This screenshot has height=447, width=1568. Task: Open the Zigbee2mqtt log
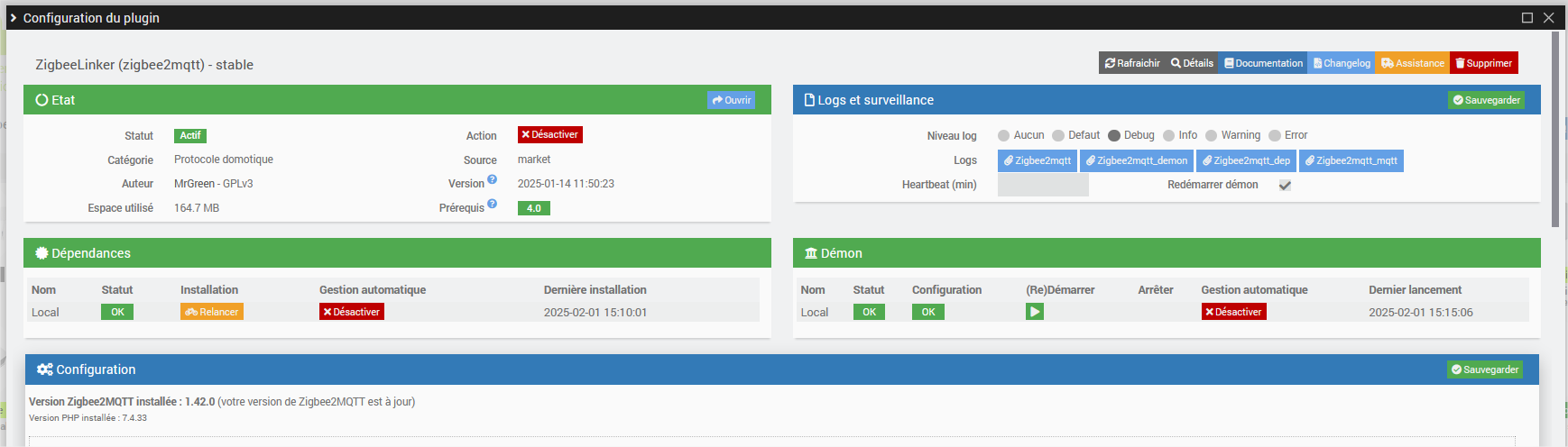coord(1038,160)
